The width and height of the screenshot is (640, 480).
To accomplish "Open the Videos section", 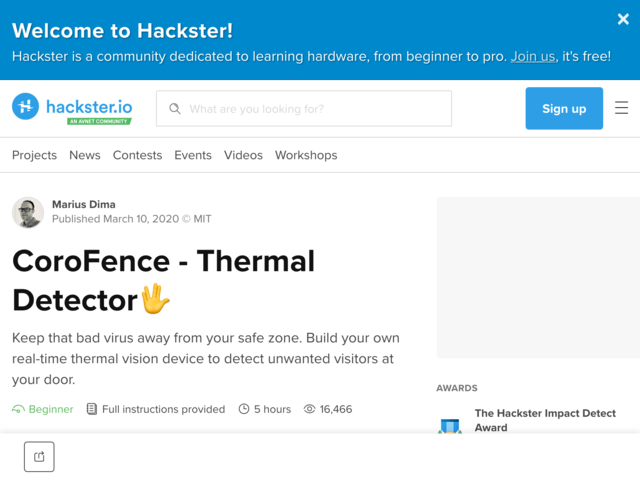I will pyautogui.click(x=243, y=155).
